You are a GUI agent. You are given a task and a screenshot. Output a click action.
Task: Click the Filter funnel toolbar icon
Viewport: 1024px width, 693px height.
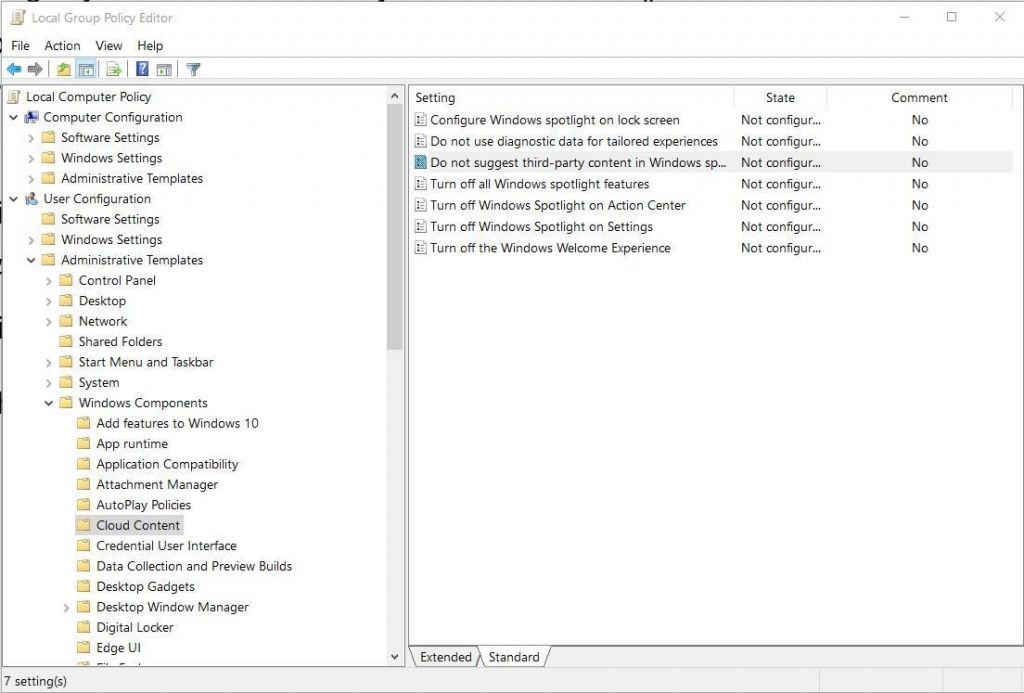[193, 69]
